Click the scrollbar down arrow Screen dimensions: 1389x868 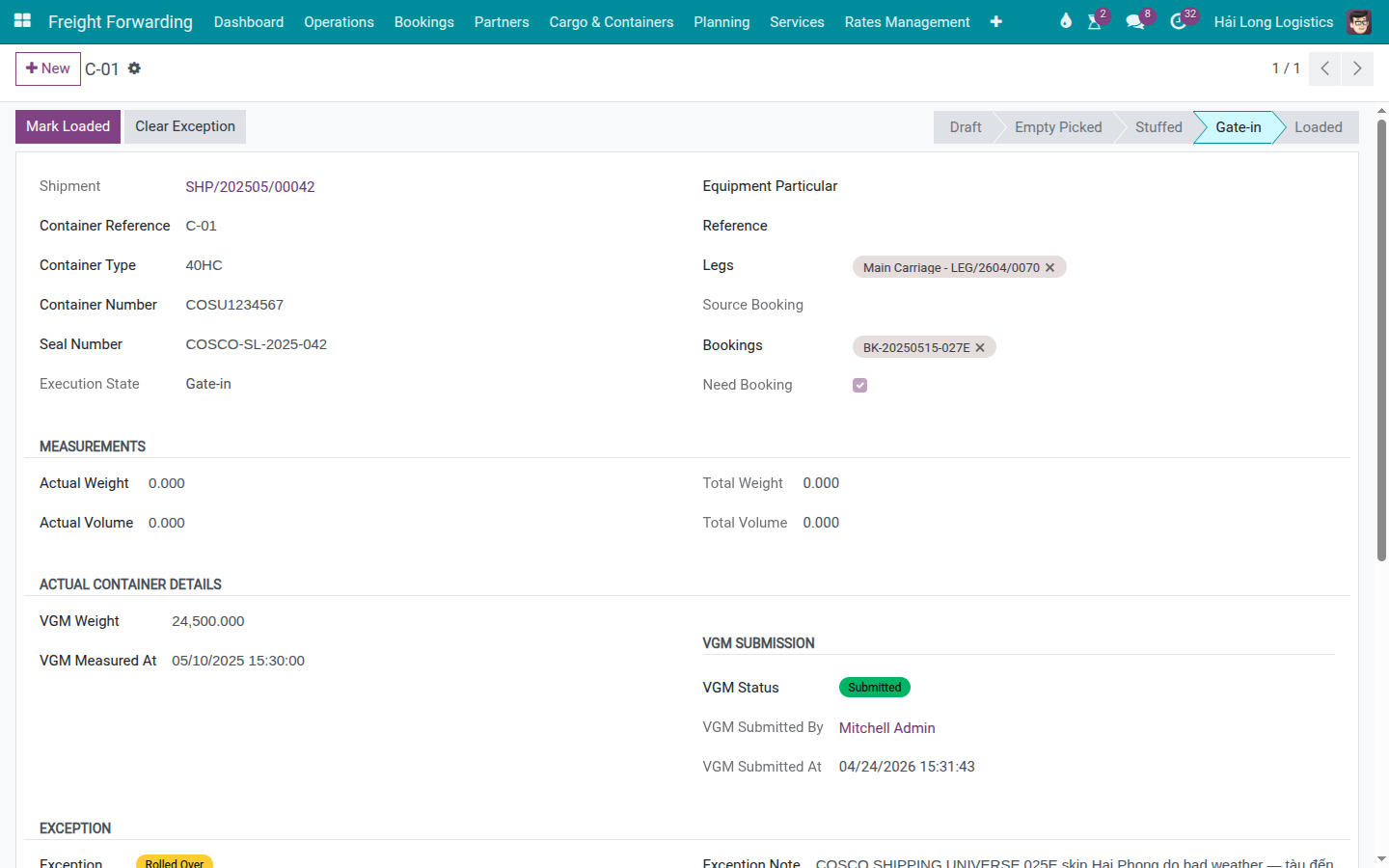(1381, 858)
